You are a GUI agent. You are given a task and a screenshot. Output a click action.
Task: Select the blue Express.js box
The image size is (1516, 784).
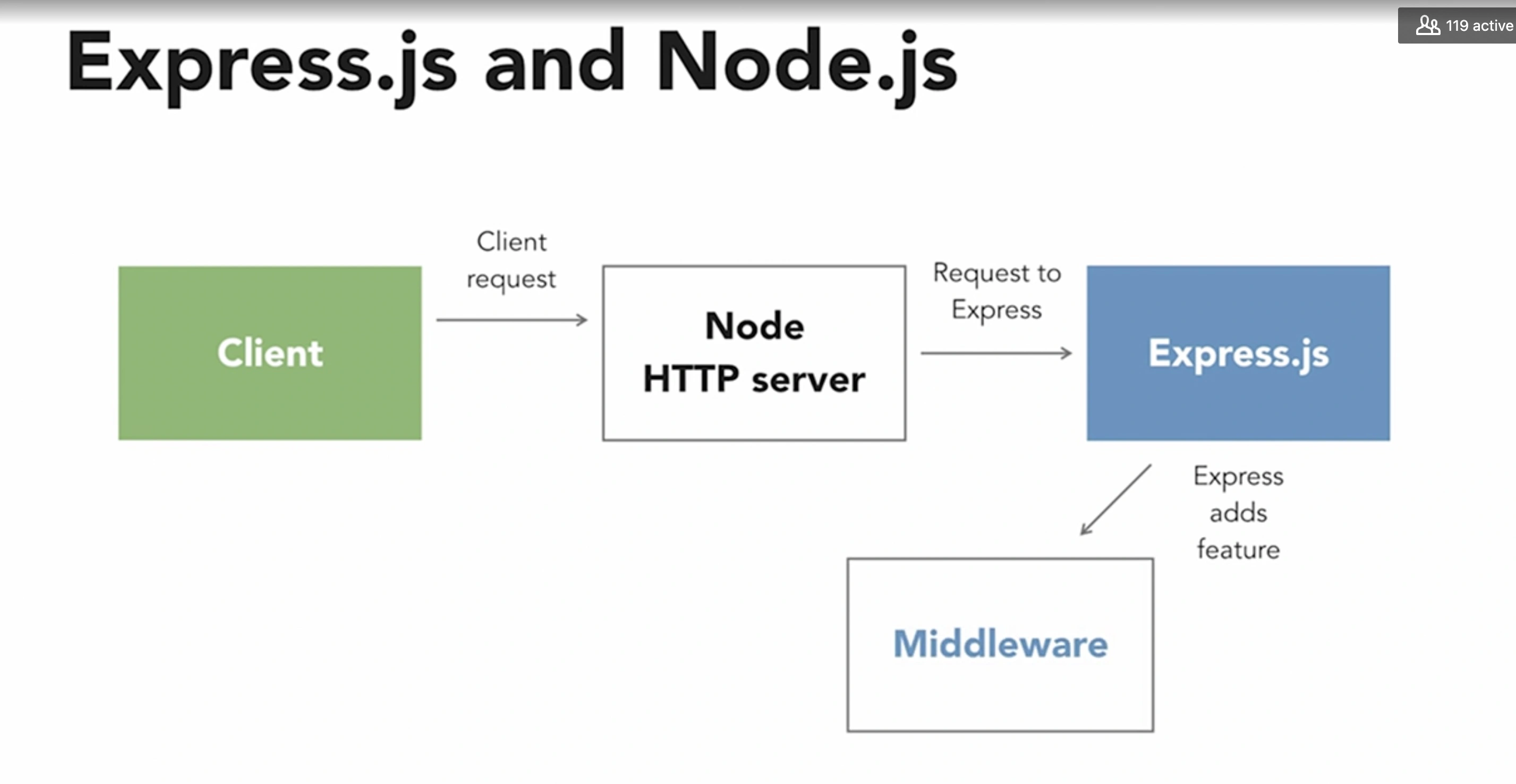1238,406
